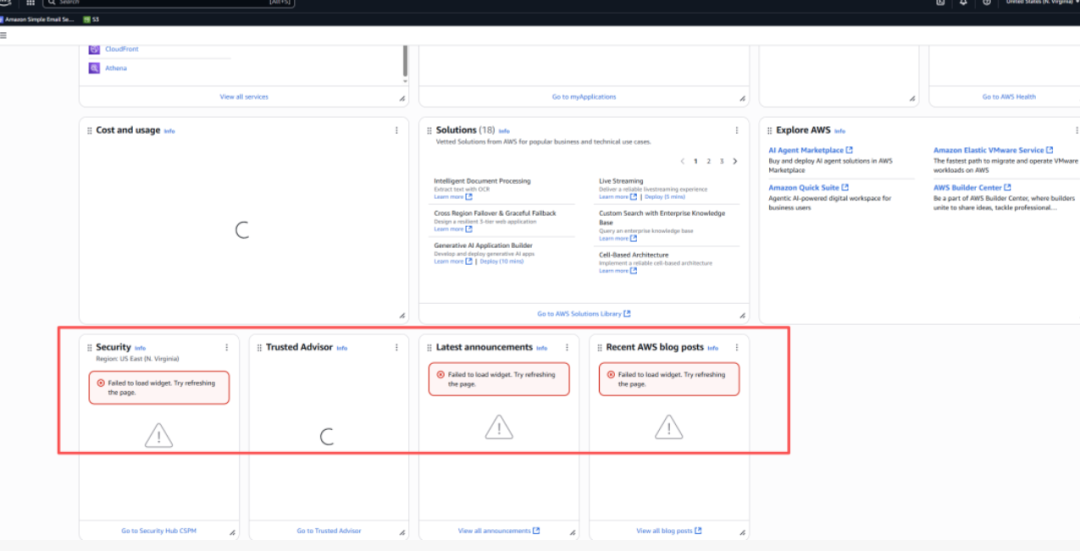Click the services list vertical scrollbar
The width and height of the screenshot is (1080, 551).
click(405, 60)
